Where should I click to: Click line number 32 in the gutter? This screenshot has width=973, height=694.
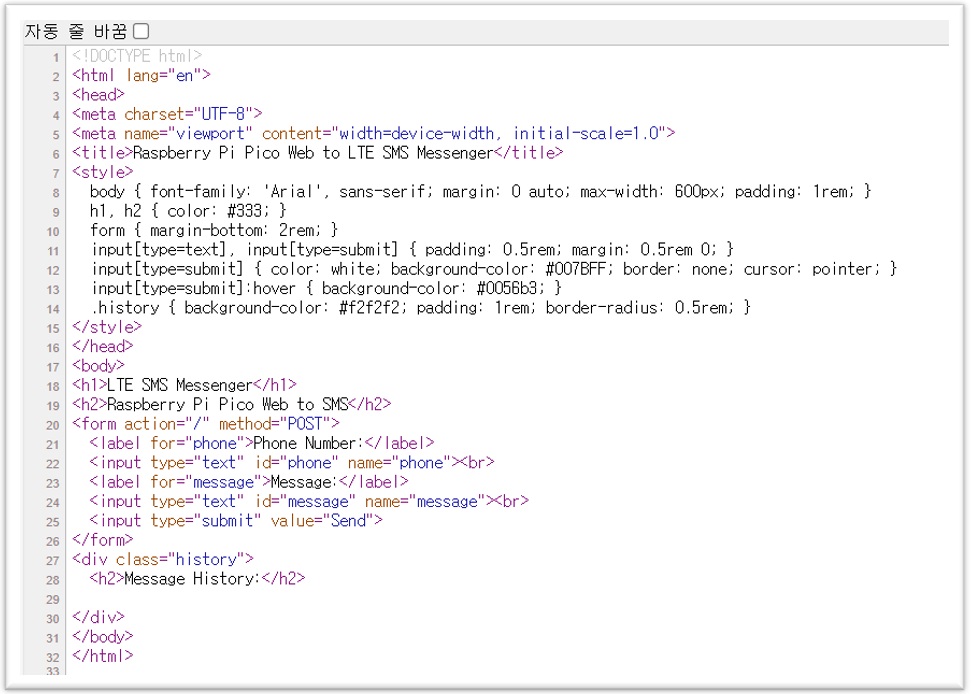click(x=54, y=657)
